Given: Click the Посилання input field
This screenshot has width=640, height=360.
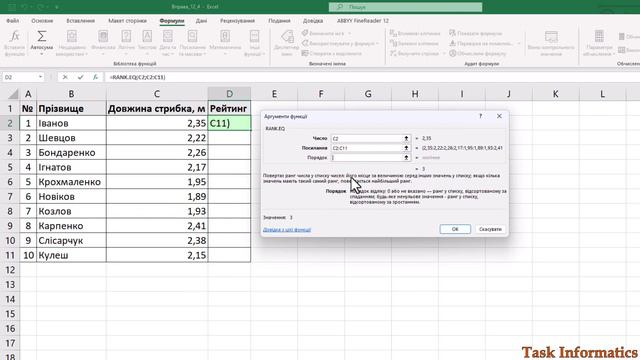Looking at the screenshot, I should click(367, 148).
